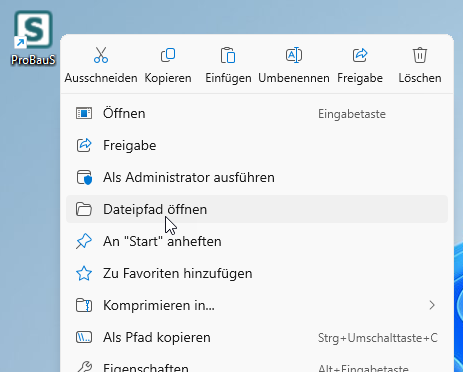Click the path icon beside Als Pfad kopieren
The width and height of the screenshot is (463, 372).
[x=84, y=337]
